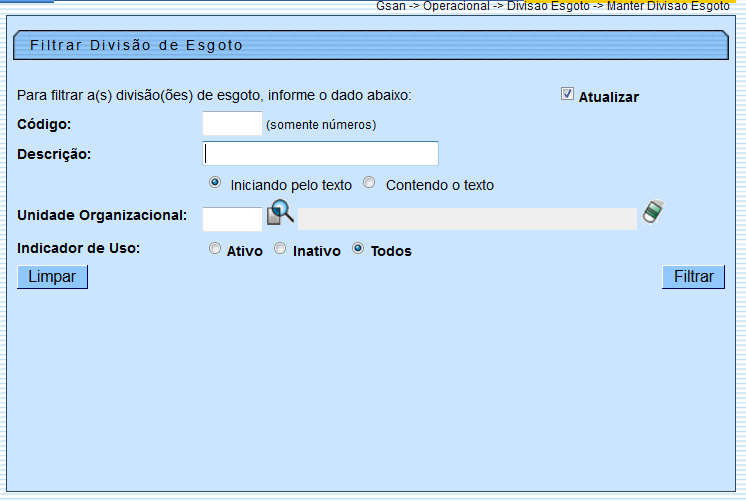Click the gray Unidade Organizacional name field

pyautogui.click(x=467, y=219)
